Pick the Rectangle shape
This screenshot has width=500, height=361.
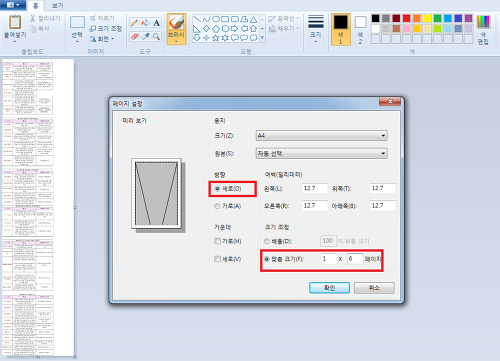point(225,19)
